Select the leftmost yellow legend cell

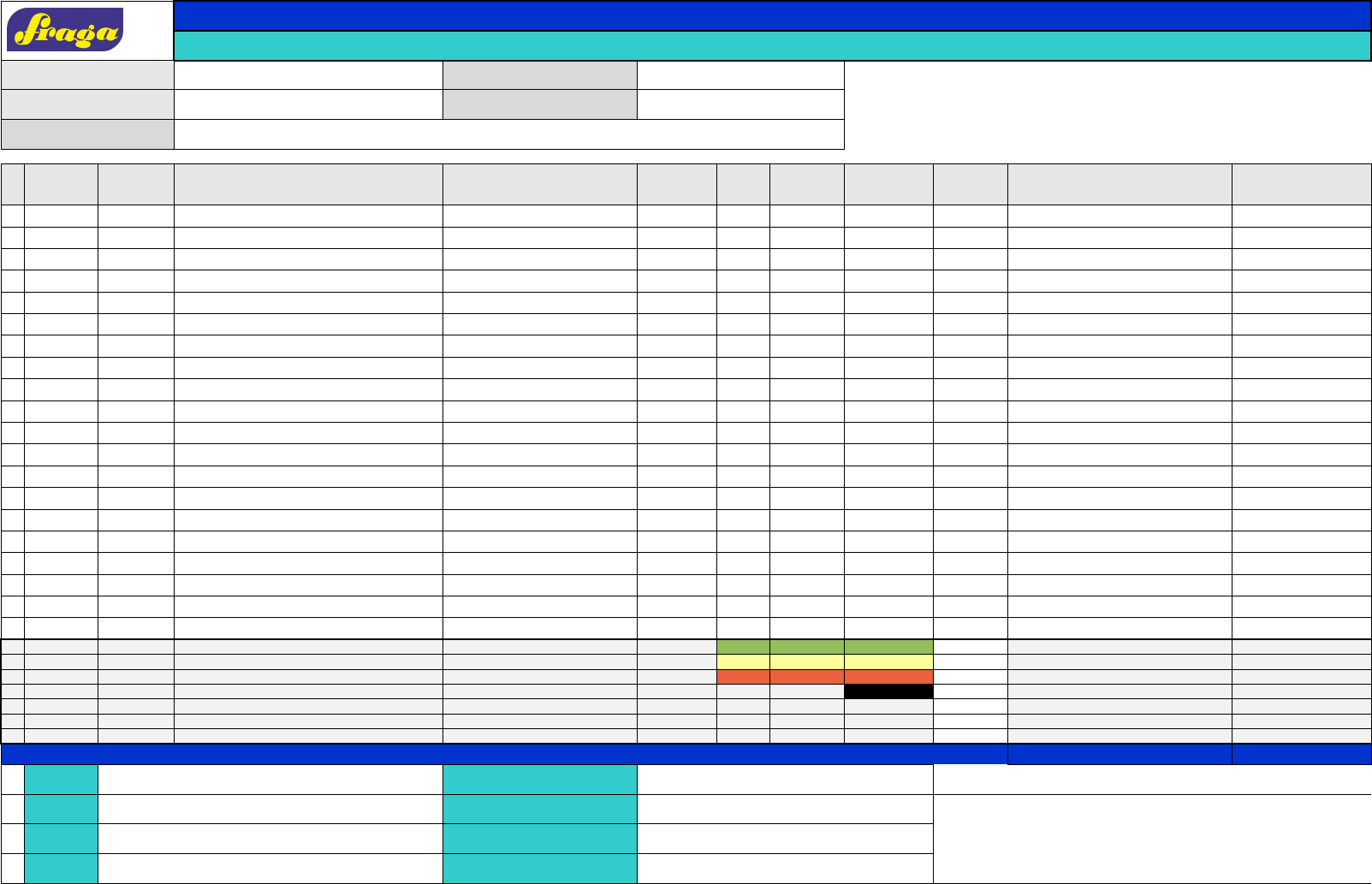[743, 662]
